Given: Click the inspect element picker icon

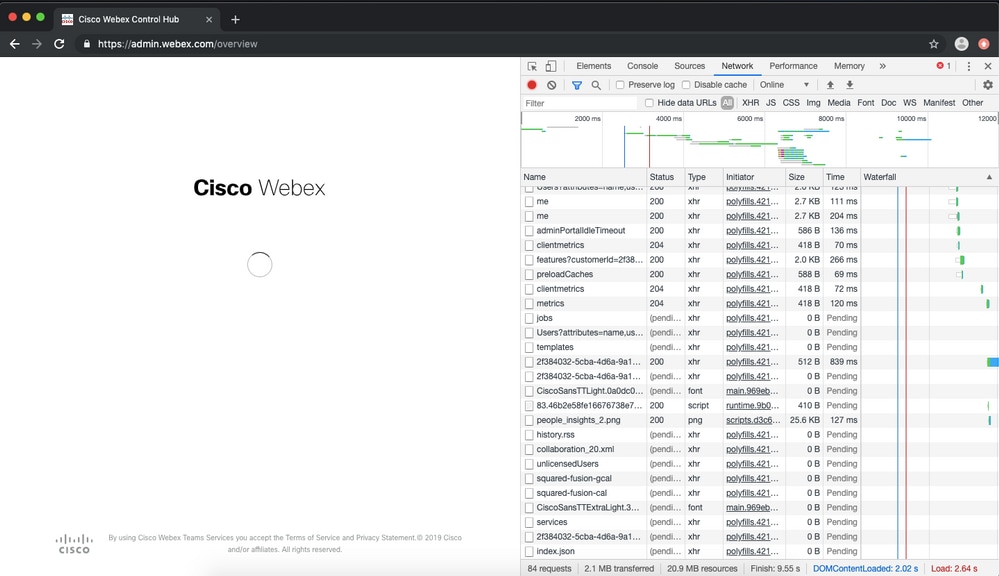Looking at the screenshot, I should pyautogui.click(x=532, y=66).
